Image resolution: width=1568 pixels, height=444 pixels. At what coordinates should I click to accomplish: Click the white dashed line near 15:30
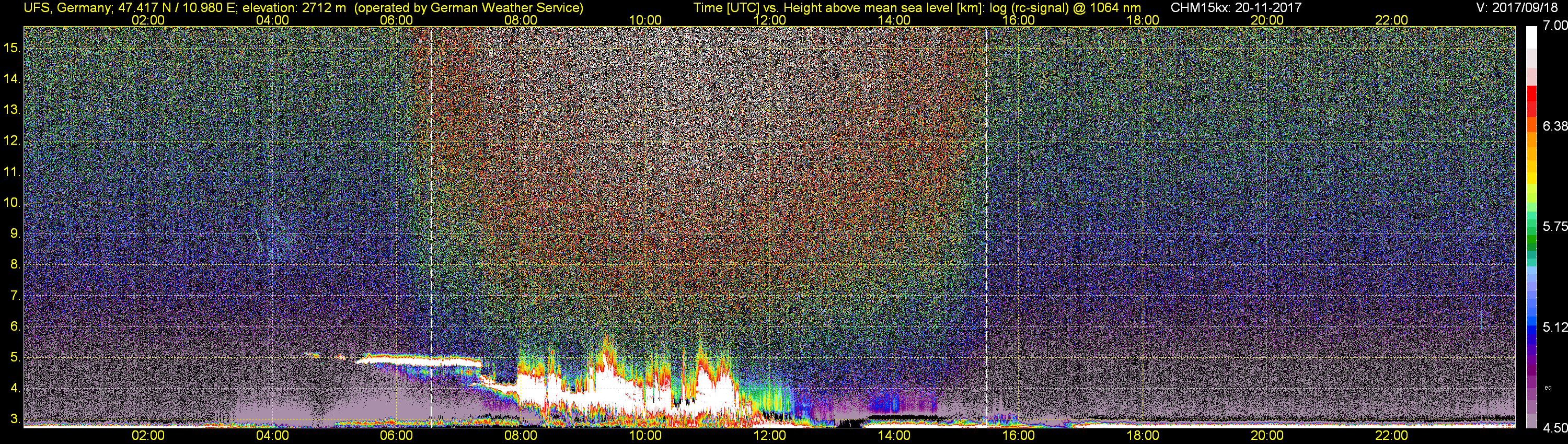click(986, 226)
